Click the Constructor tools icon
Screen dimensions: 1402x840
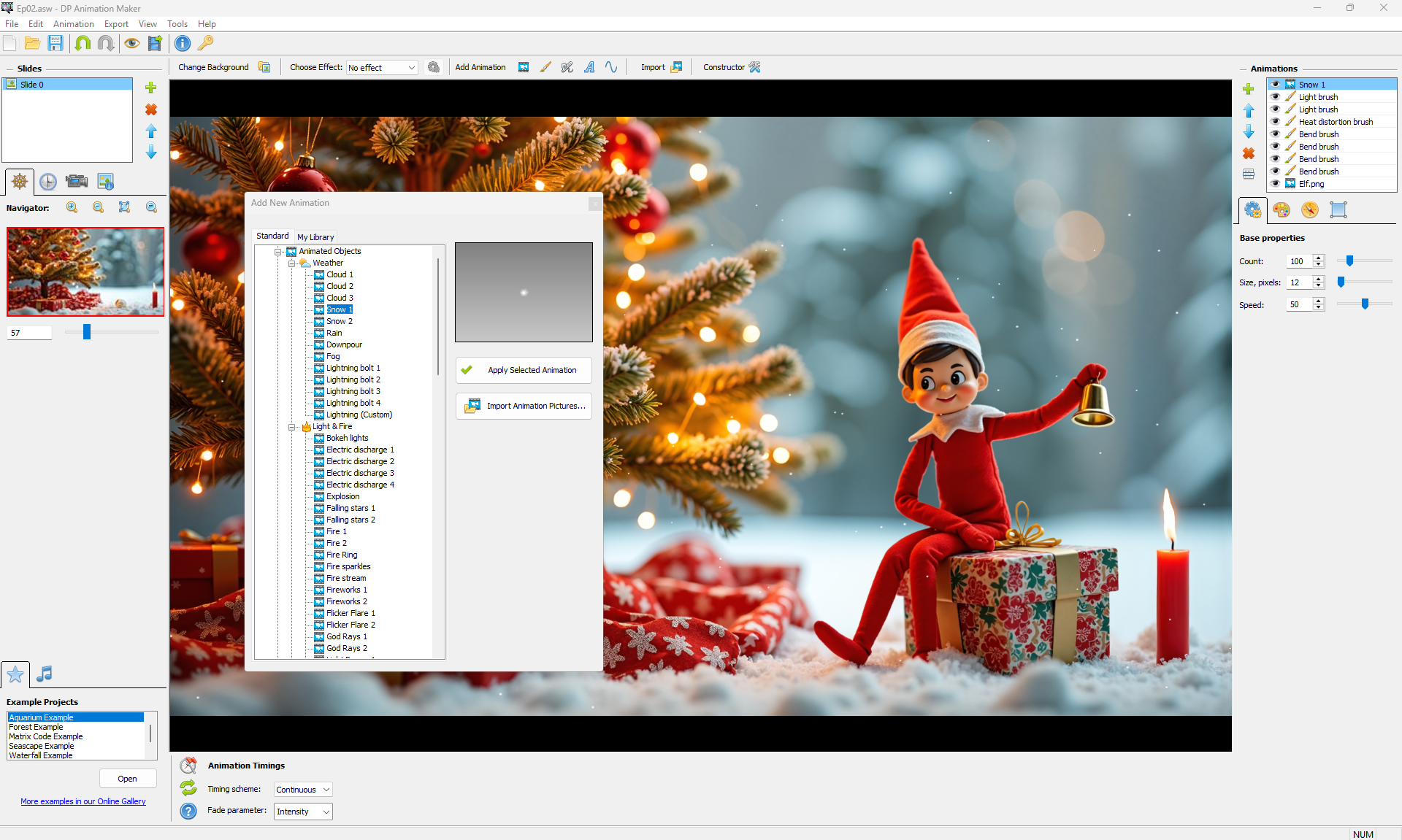(x=755, y=67)
